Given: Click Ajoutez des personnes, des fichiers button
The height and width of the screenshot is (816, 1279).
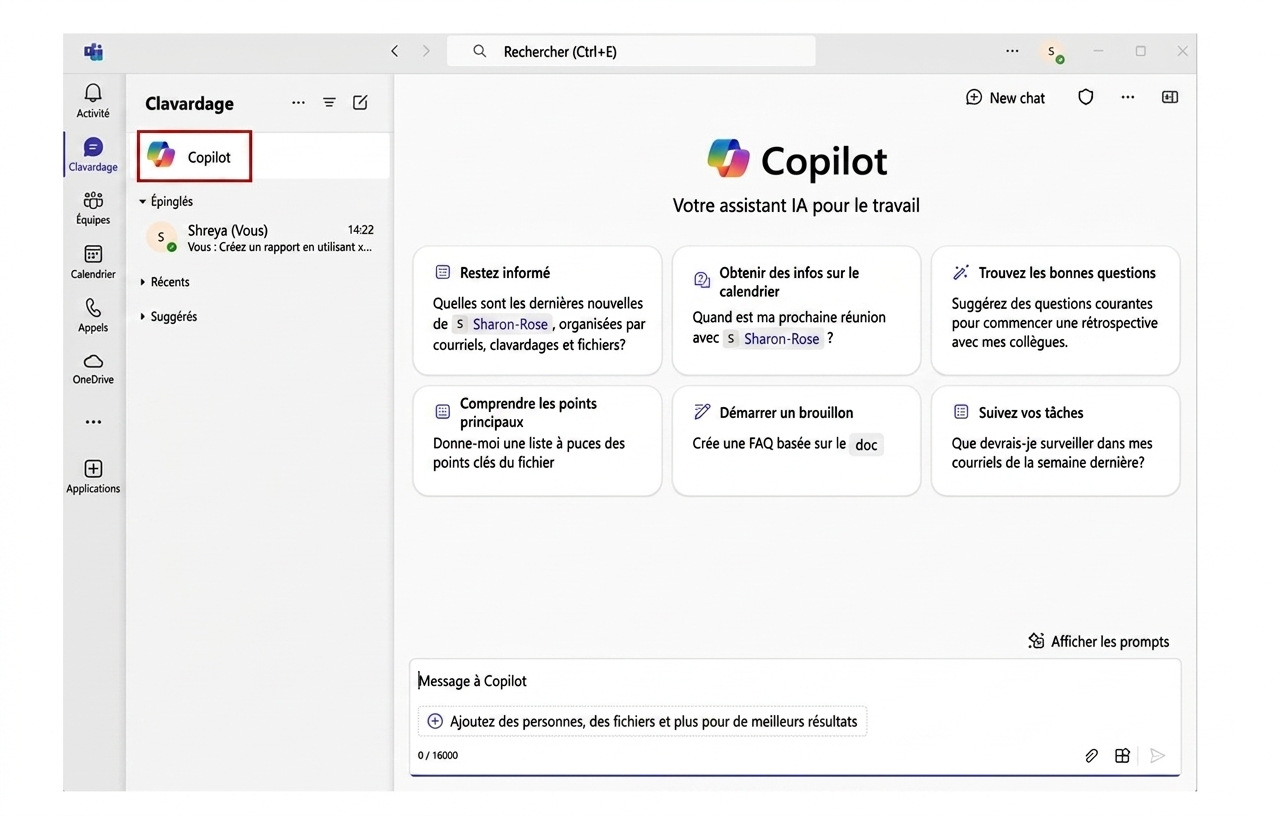Looking at the screenshot, I should tap(642, 721).
